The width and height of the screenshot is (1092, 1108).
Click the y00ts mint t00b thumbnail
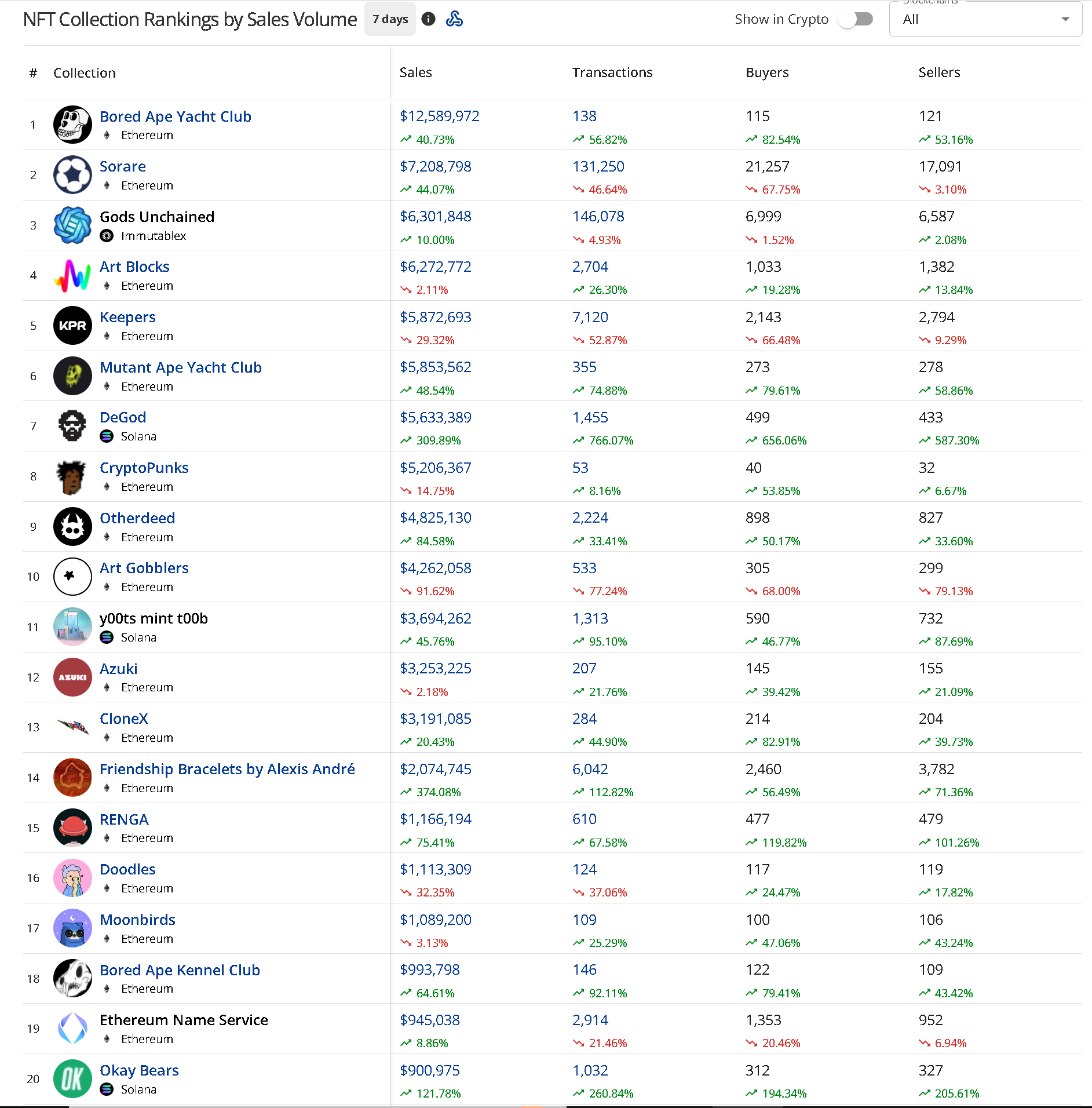point(72,626)
